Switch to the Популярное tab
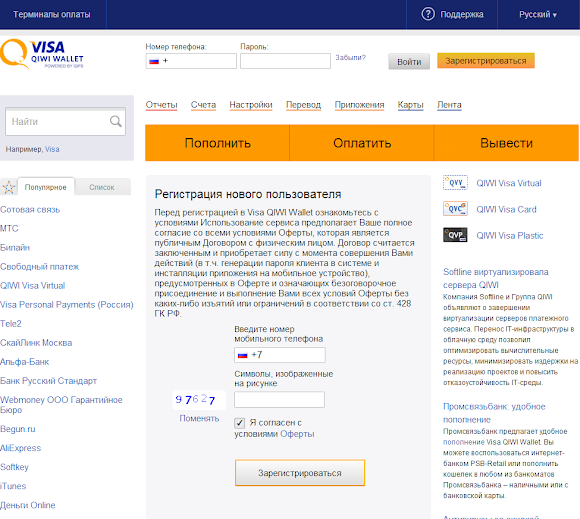The height and width of the screenshot is (519, 580). click(46, 187)
